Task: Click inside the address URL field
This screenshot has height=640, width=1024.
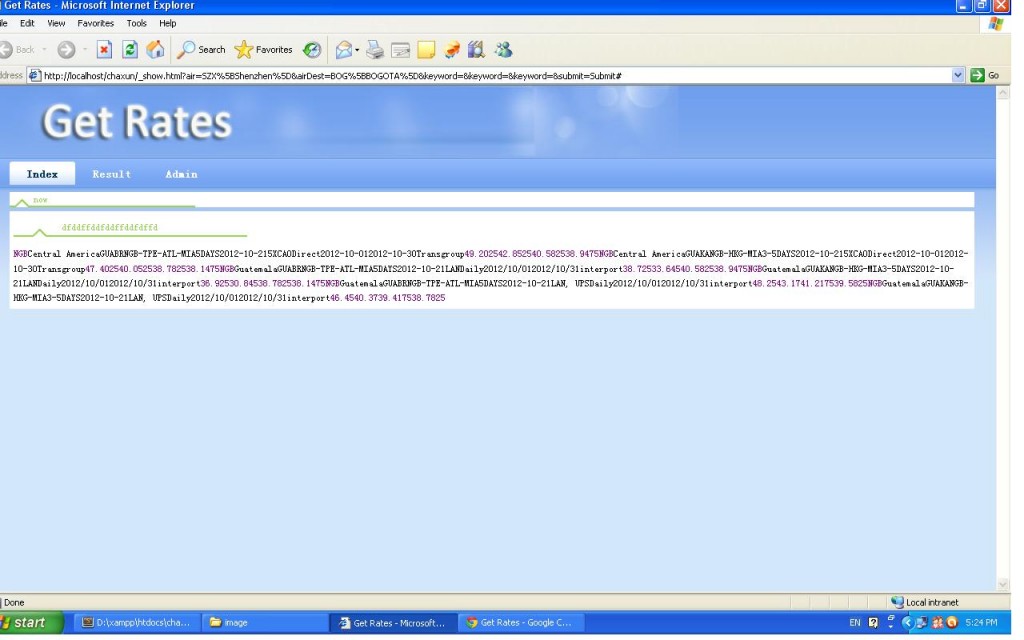Action: click(496, 76)
